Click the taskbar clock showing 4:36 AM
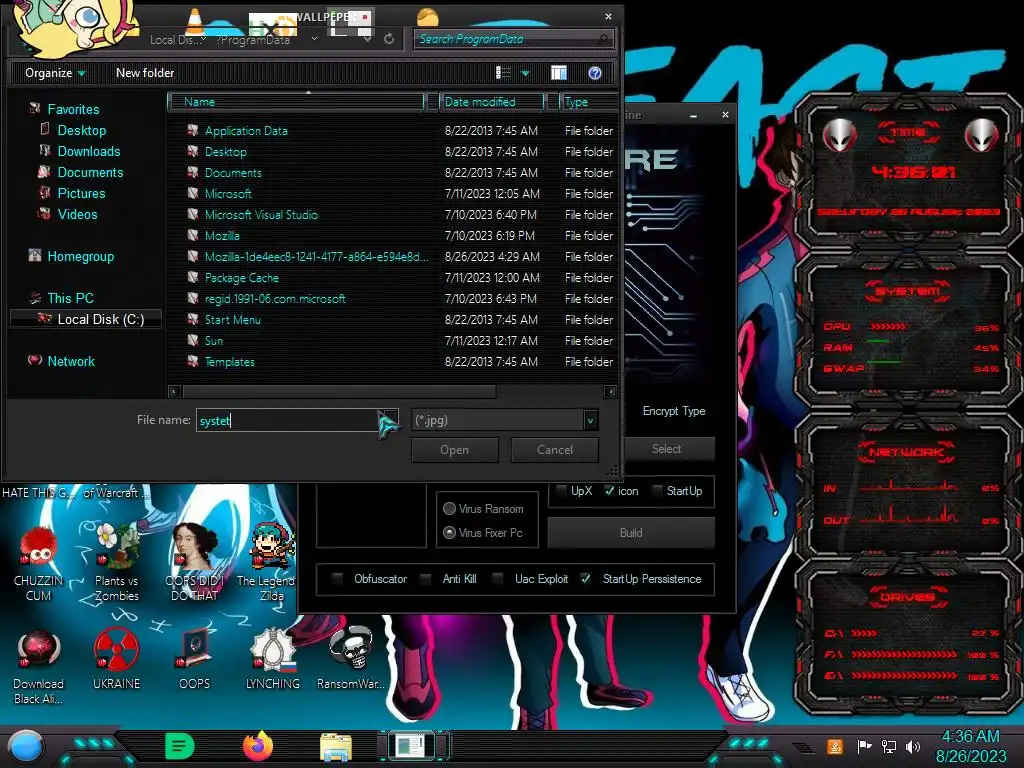1024x768 pixels. 970,746
